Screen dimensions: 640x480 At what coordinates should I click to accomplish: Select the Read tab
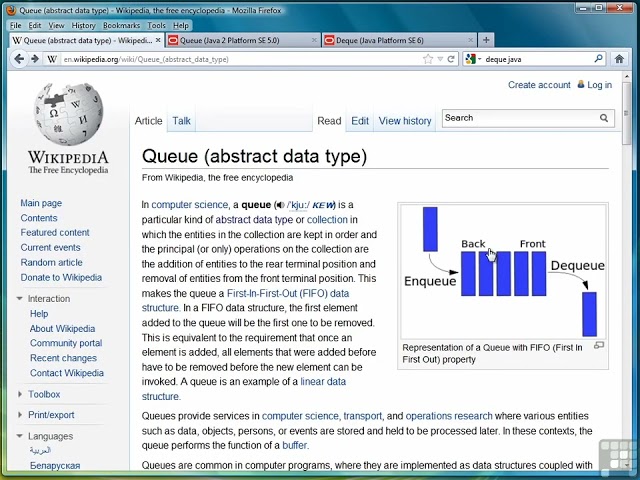329,121
